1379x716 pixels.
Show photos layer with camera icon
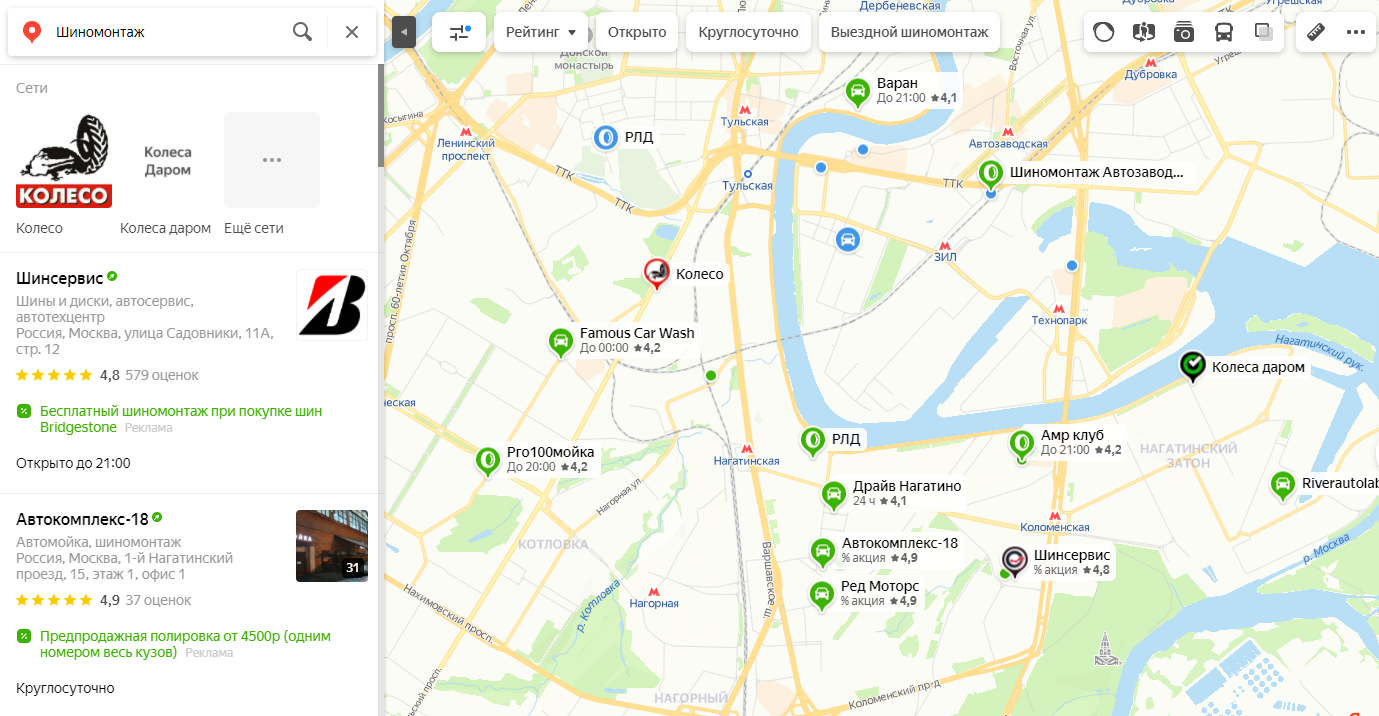[1184, 32]
